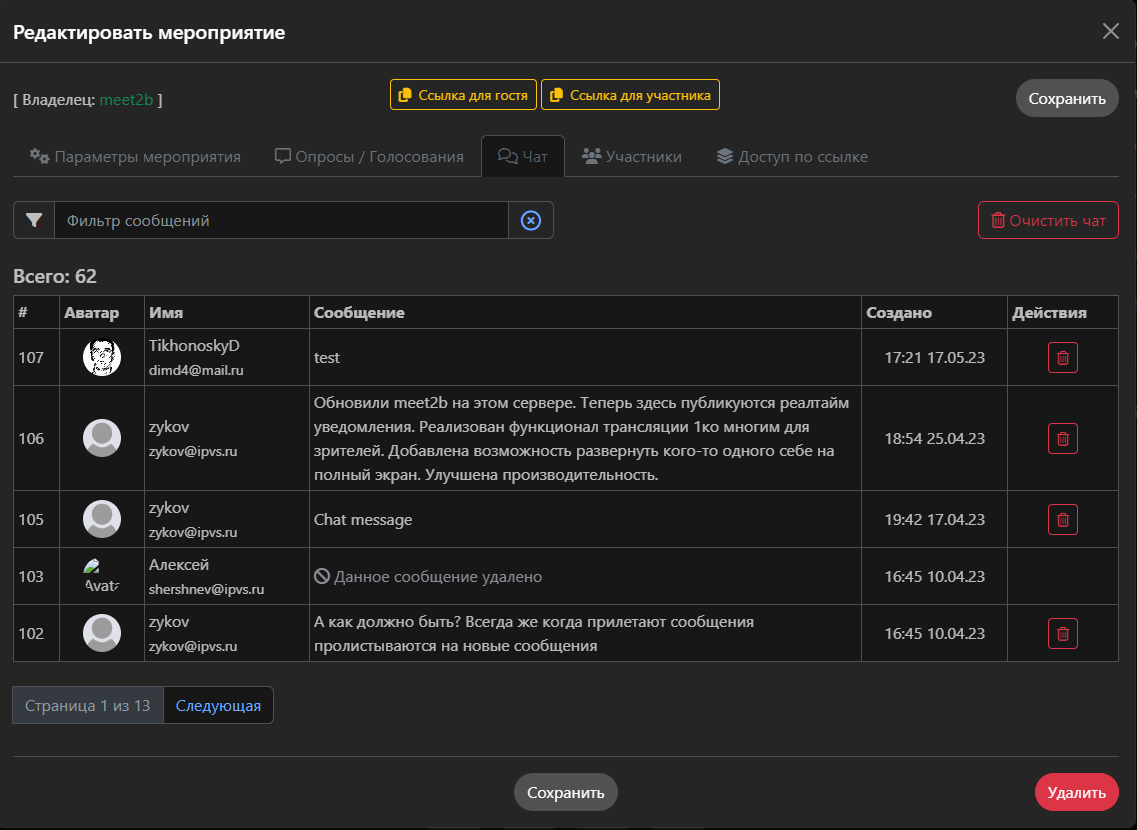Select the Чат tab

523,157
